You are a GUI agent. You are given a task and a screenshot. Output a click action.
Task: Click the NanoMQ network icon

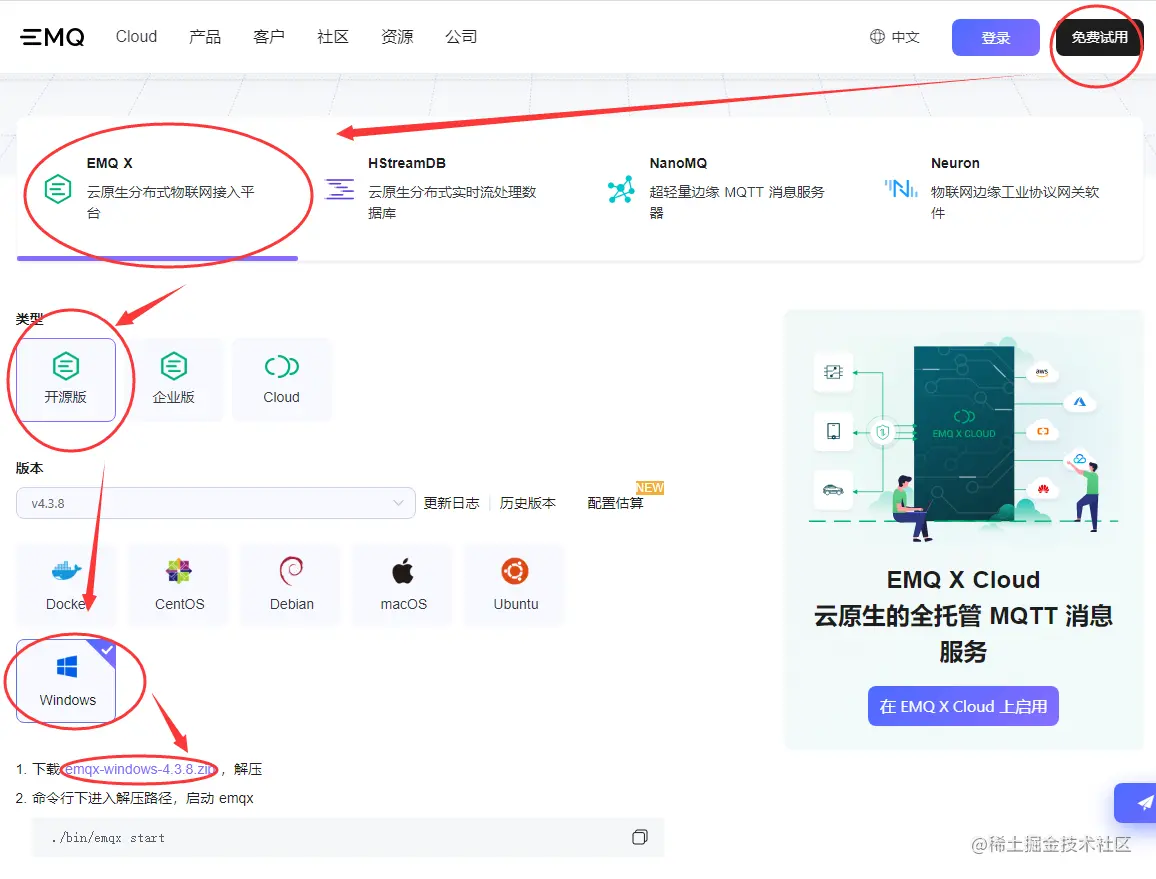pyautogui.click(x=621, y=190)
